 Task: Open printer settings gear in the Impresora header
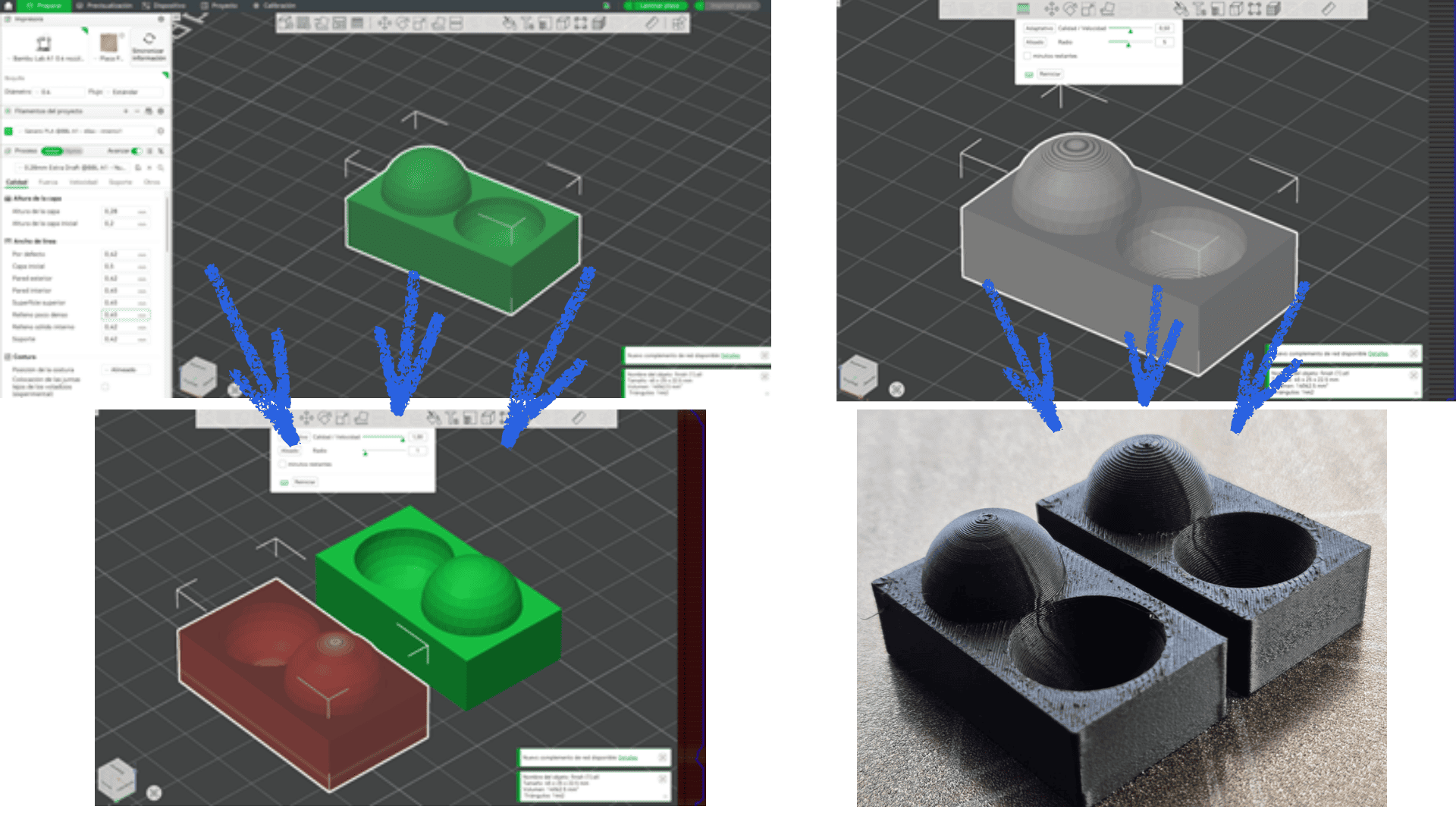[161, 19]
